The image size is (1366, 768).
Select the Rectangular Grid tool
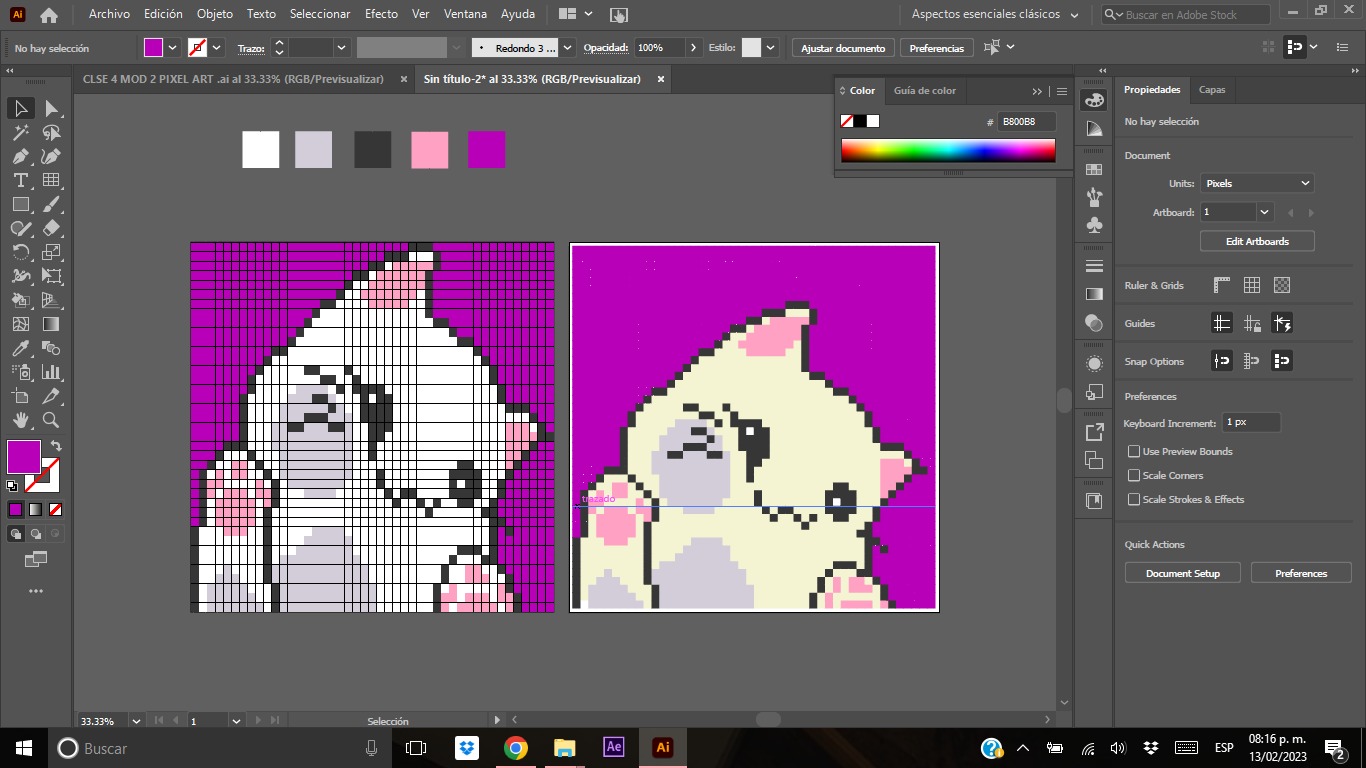(51, 180)
